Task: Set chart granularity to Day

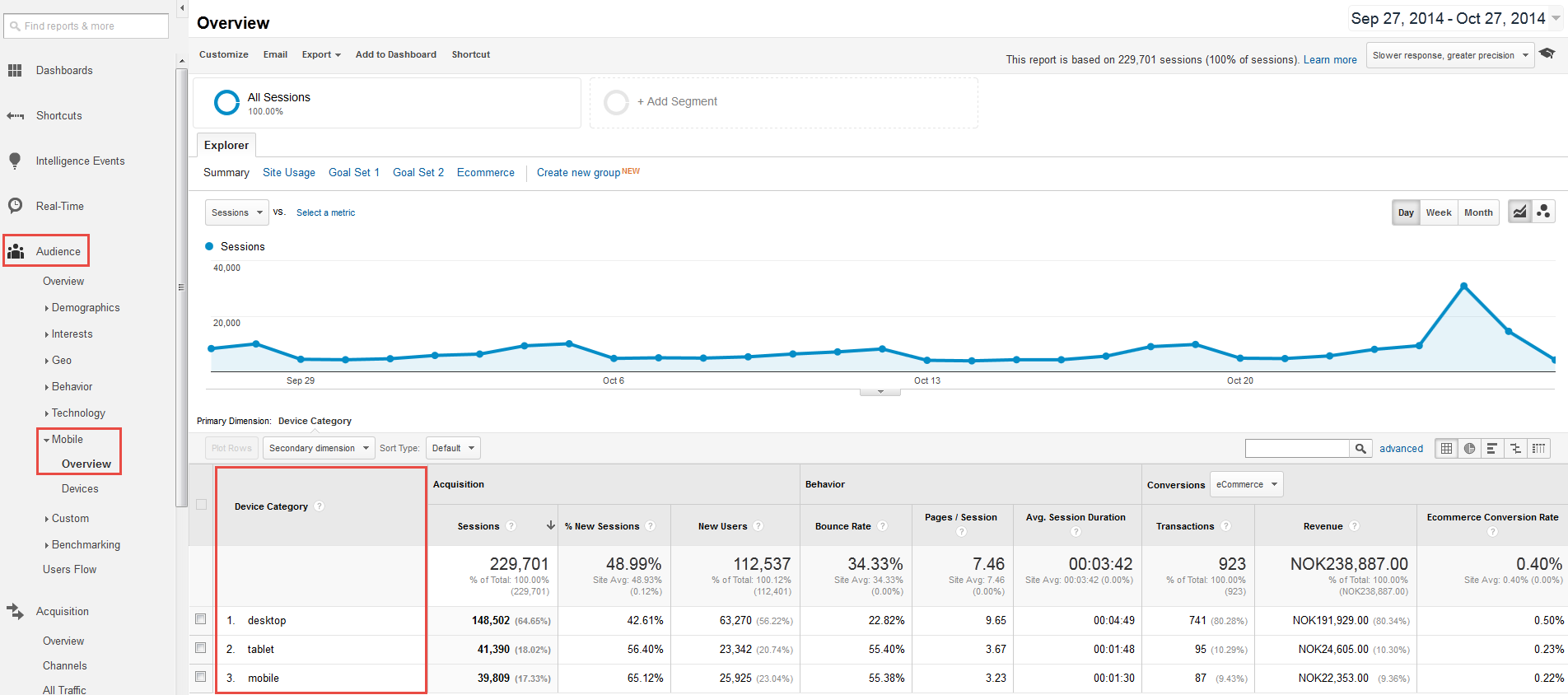Action: coord(1406,212)
